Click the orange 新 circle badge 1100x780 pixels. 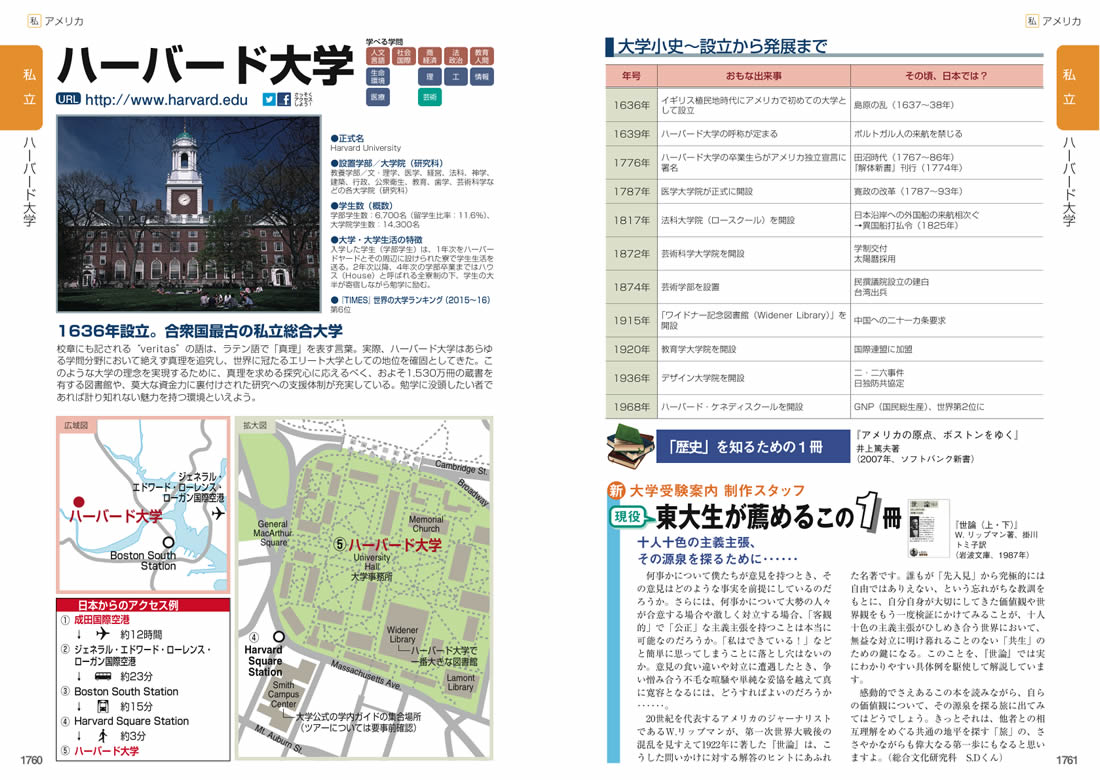click(616, 490)
